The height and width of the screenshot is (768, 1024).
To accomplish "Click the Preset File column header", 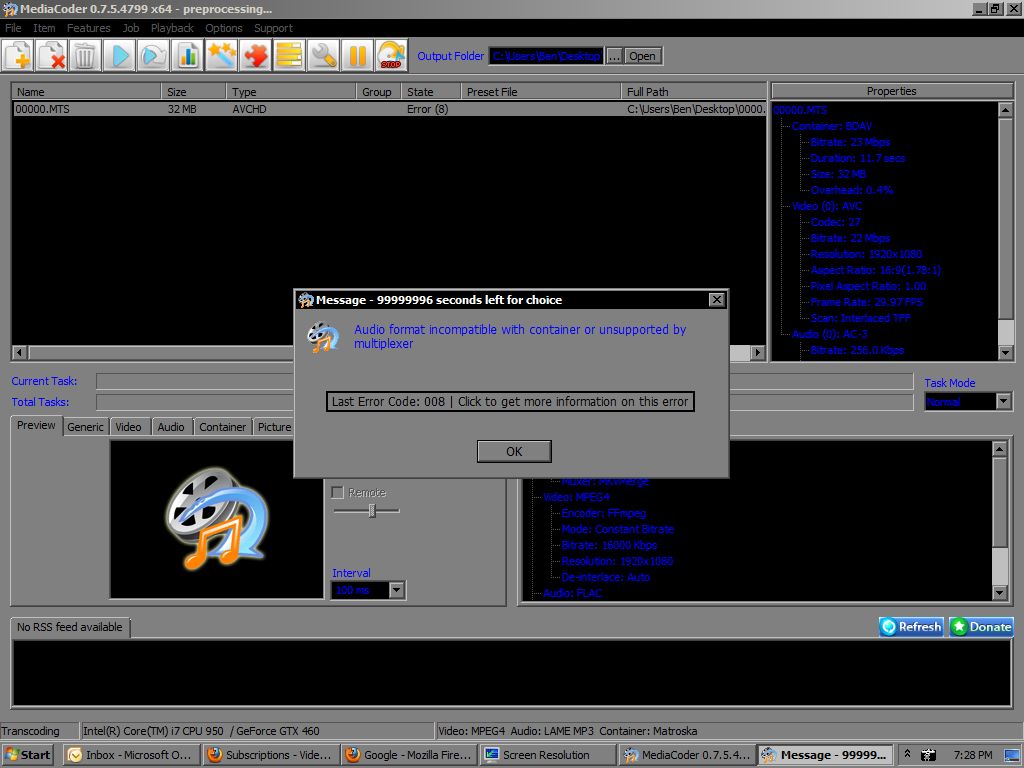I will click(541, 92).
